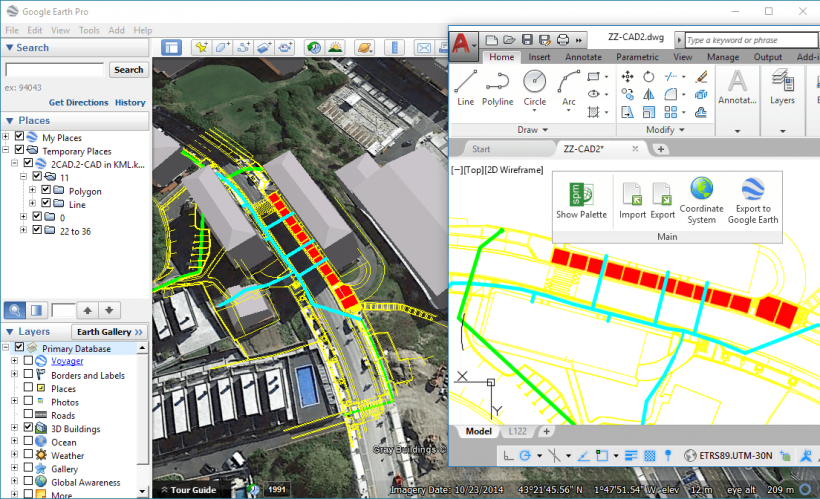Pick the Arc drawing tool
This screenshot has width=820, height=499.
tap(568, 86)
